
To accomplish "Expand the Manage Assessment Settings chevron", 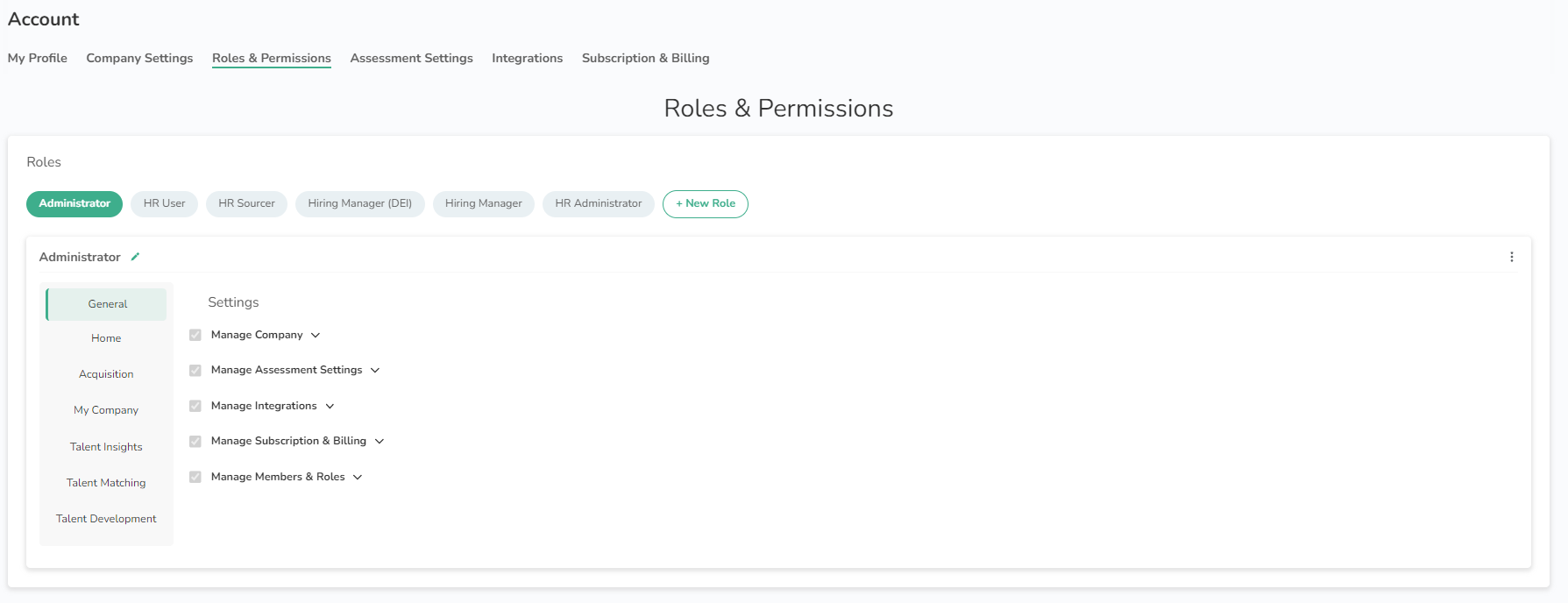I will pos(375,370).
